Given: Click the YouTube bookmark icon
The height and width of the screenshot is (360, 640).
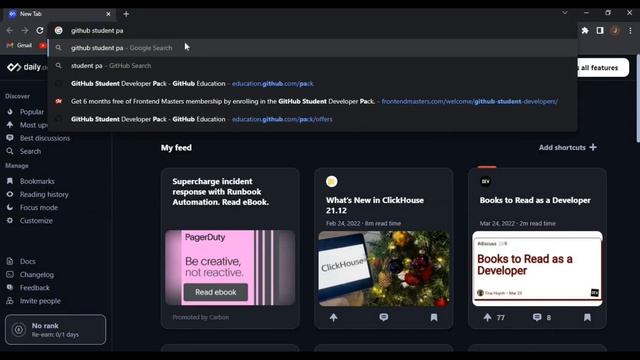Looking at the screenshot, I should click(x=42, y=45).
